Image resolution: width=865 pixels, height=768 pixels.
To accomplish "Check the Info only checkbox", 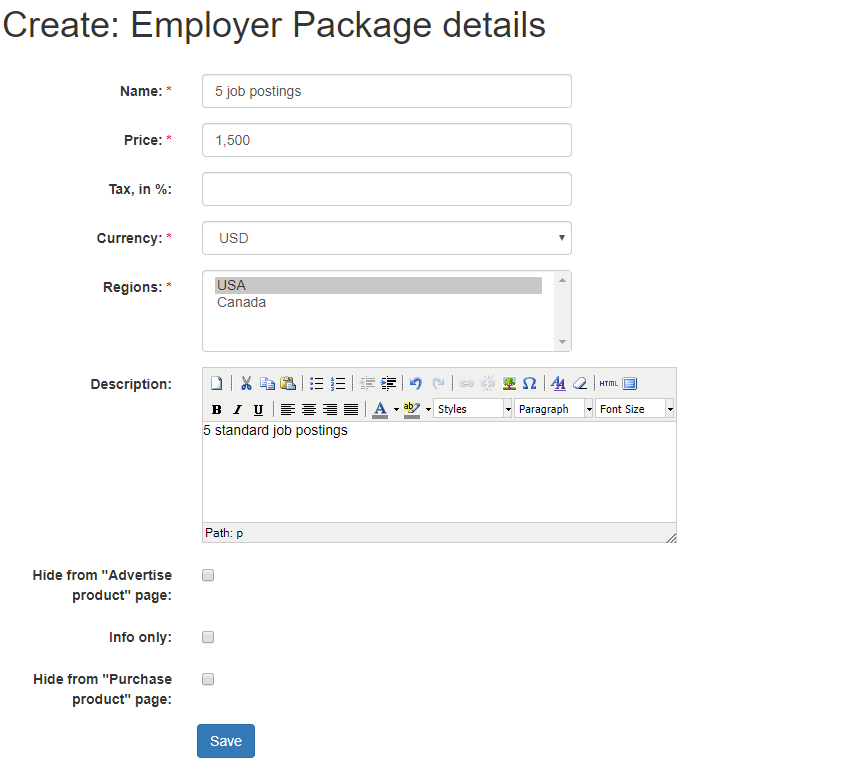I will click(208, 637).
